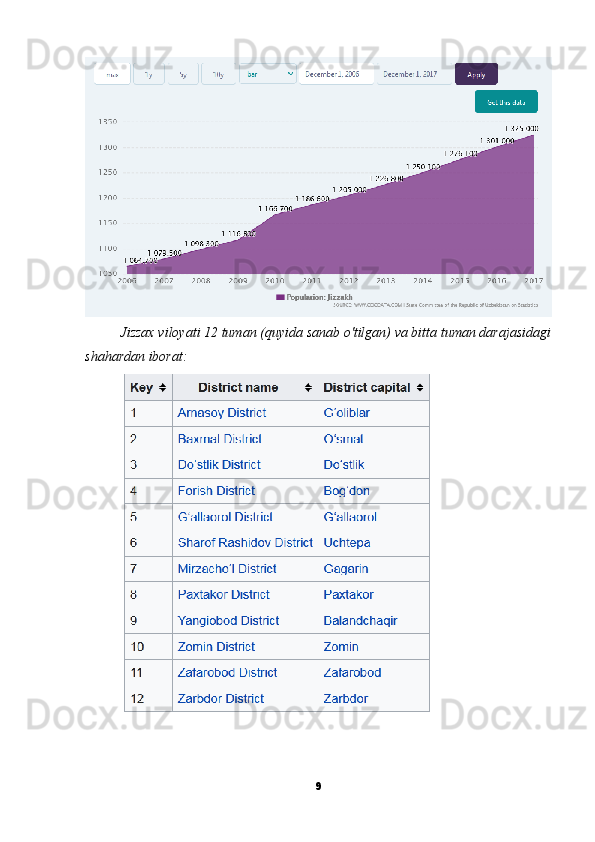Expand the Key header sort arrows downward
595x842 pixels.
tap(160, 391)
